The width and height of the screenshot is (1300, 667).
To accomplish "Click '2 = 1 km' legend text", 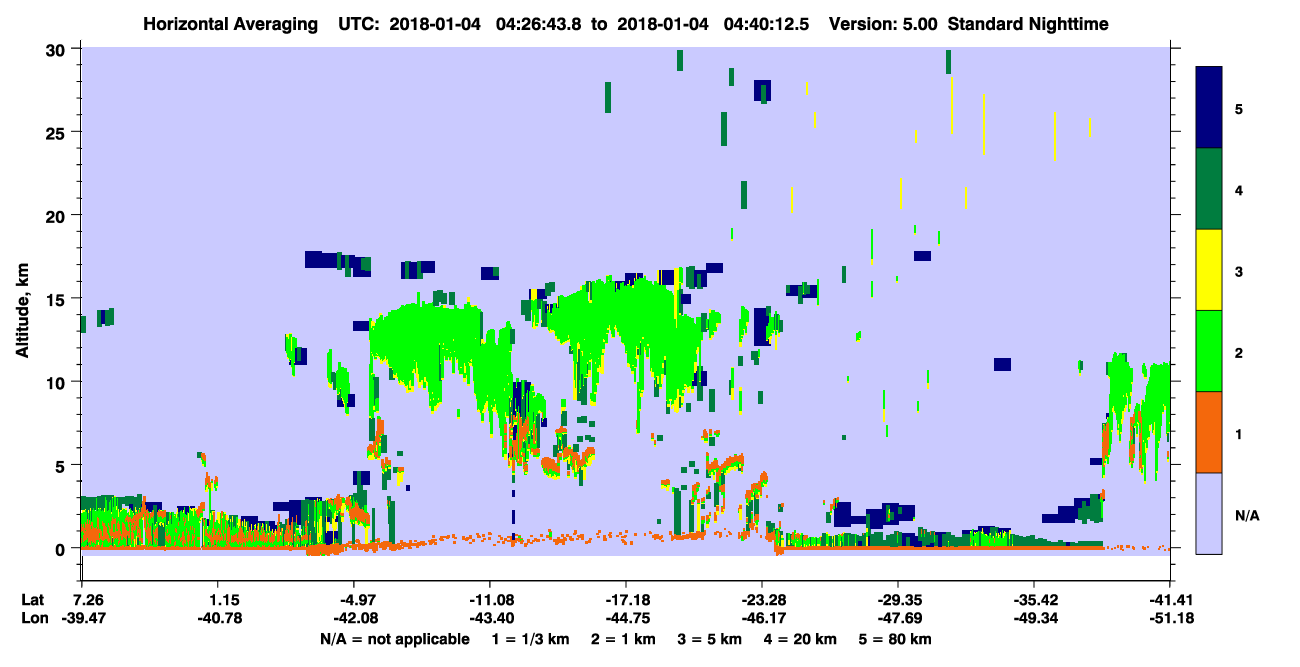I will (624, 639).
